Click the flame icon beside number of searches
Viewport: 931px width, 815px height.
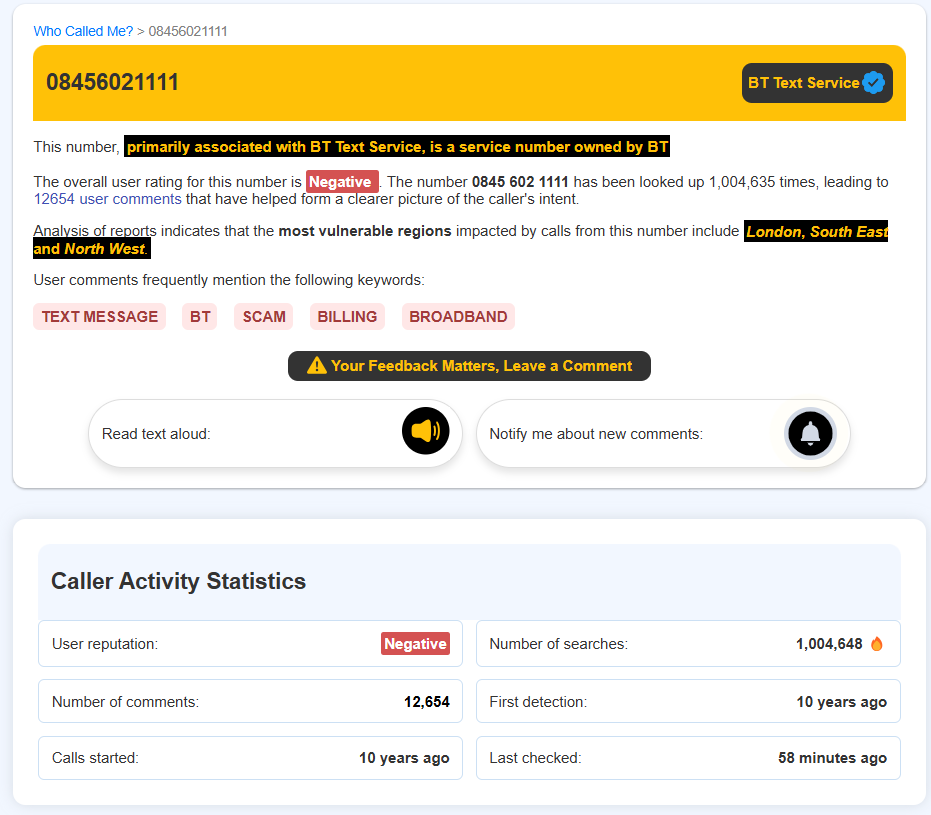click(x=876, y=643)
